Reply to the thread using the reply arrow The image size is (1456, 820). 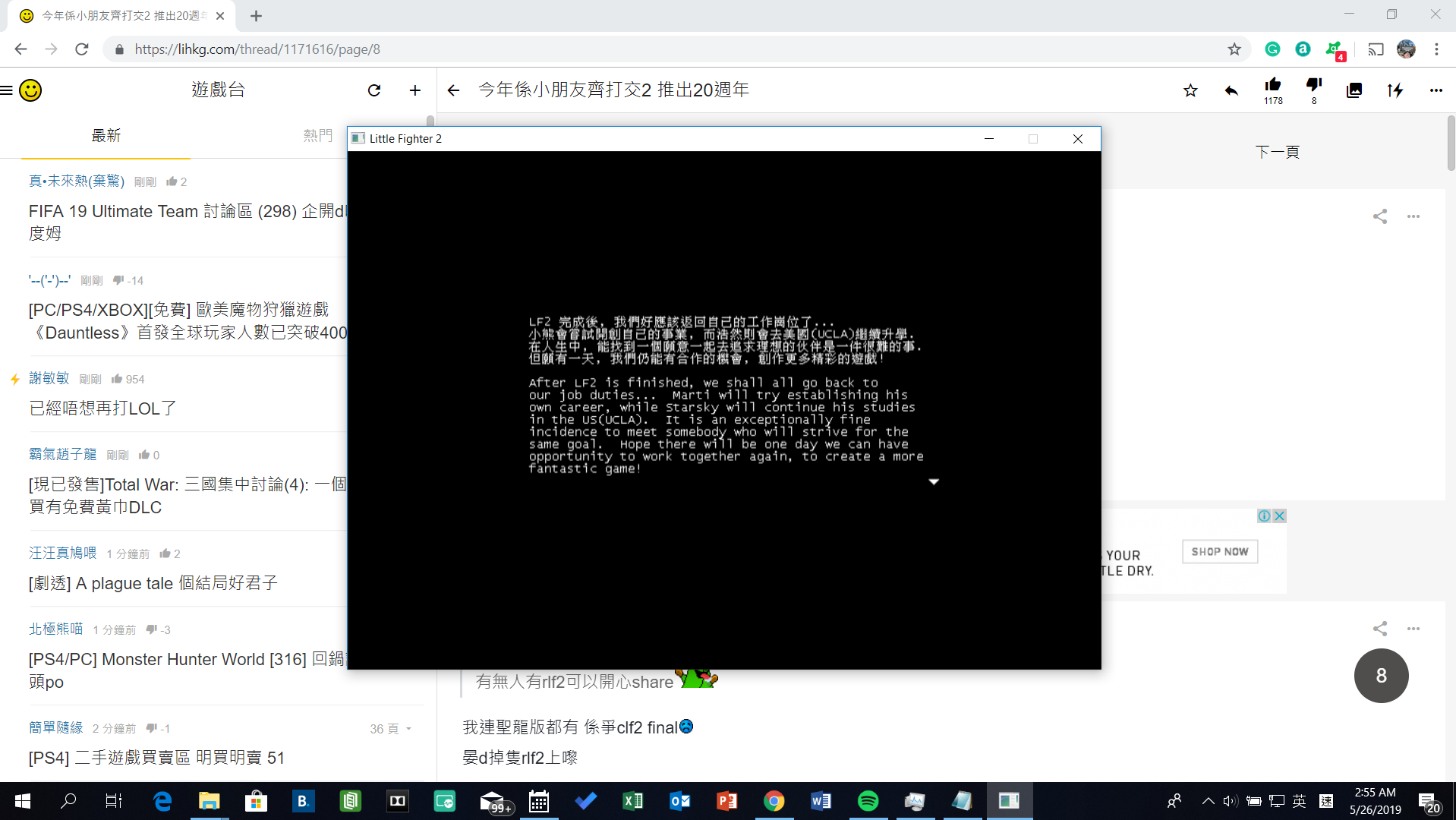click(1231, 90)
